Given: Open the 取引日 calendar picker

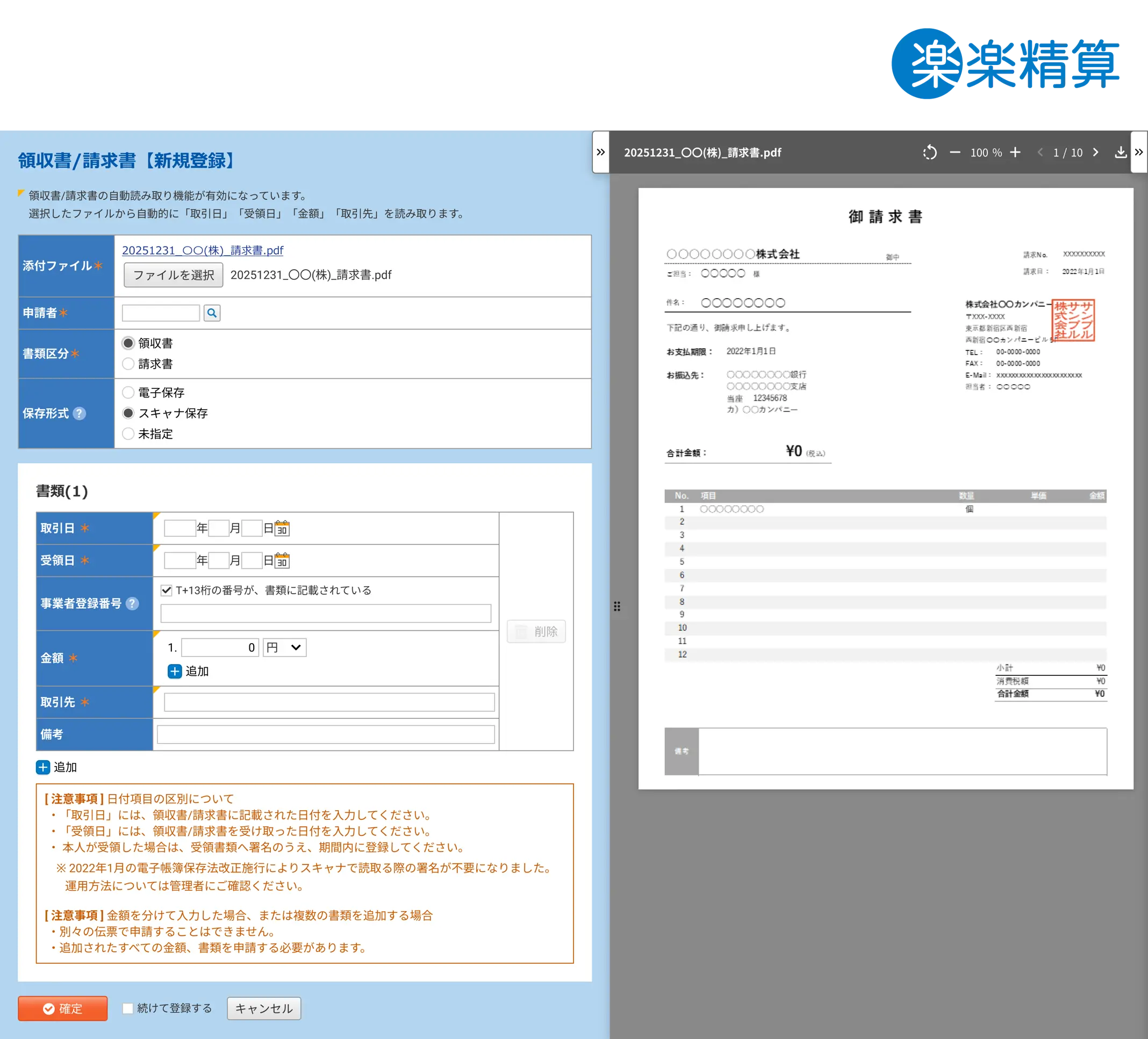Looking at the screenshot, I should pyautogui.click(x=281, y=528).
